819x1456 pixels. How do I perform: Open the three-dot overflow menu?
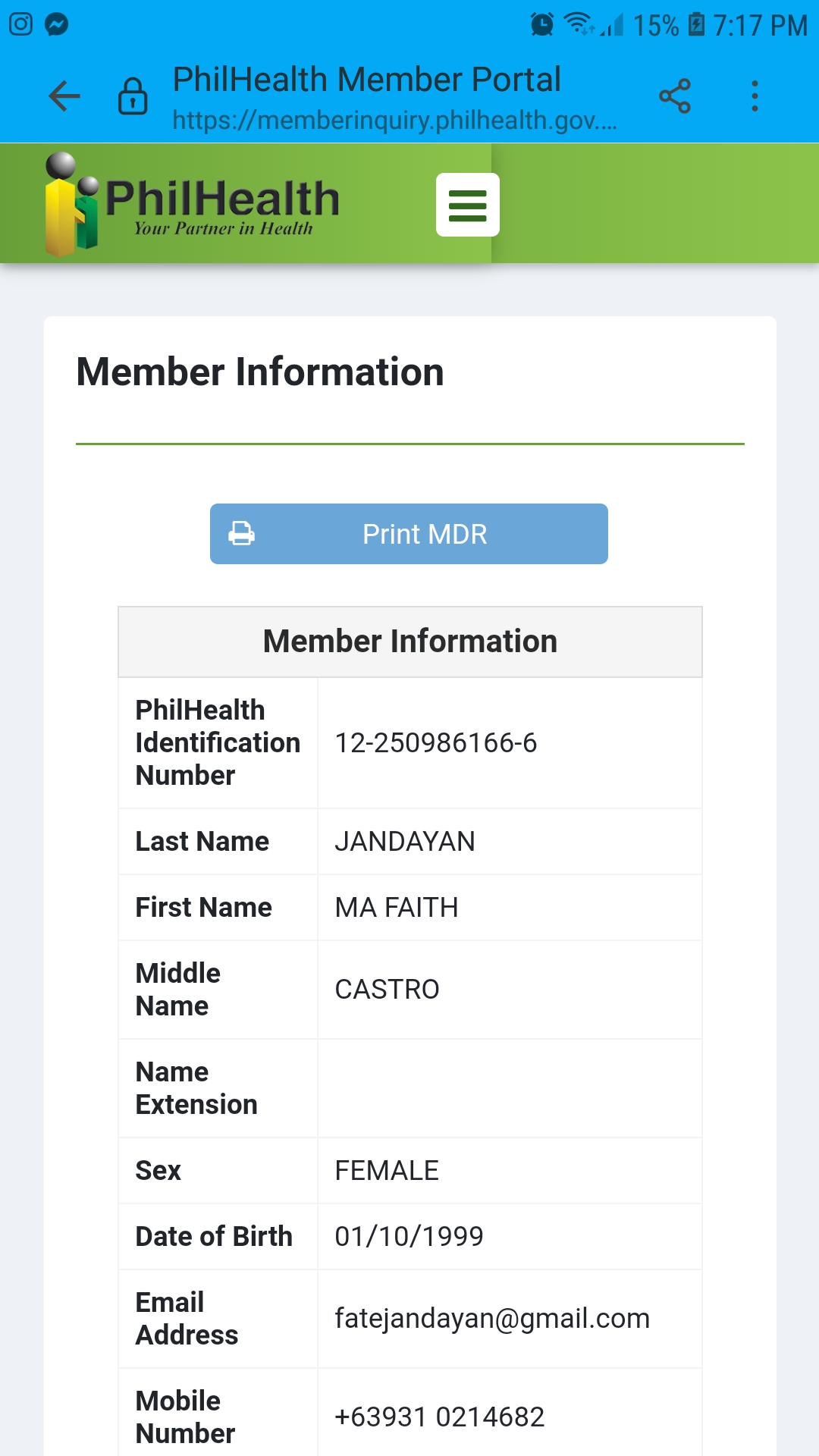[x=755, y=96]
